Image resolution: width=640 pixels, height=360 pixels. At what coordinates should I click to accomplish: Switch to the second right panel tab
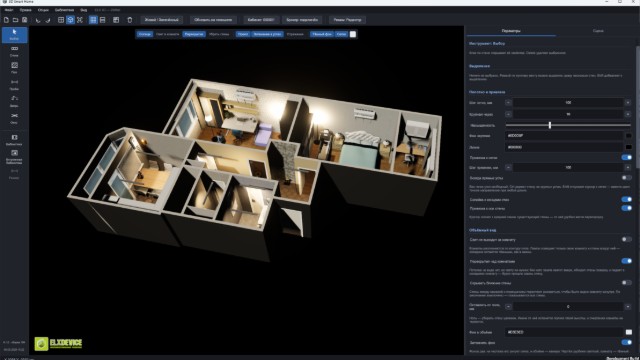pos(598,31)
